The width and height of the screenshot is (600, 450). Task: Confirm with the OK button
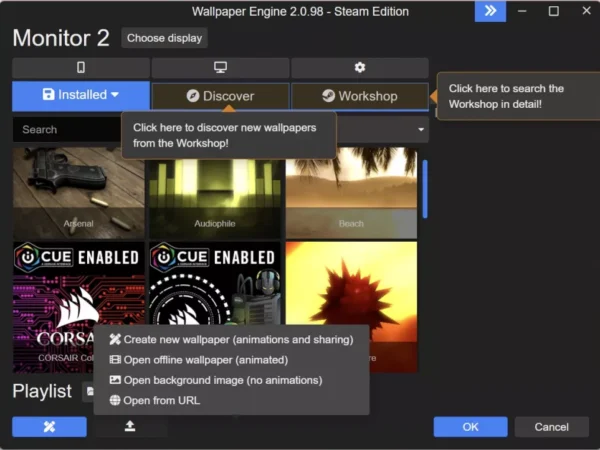[x=470, y=427]
